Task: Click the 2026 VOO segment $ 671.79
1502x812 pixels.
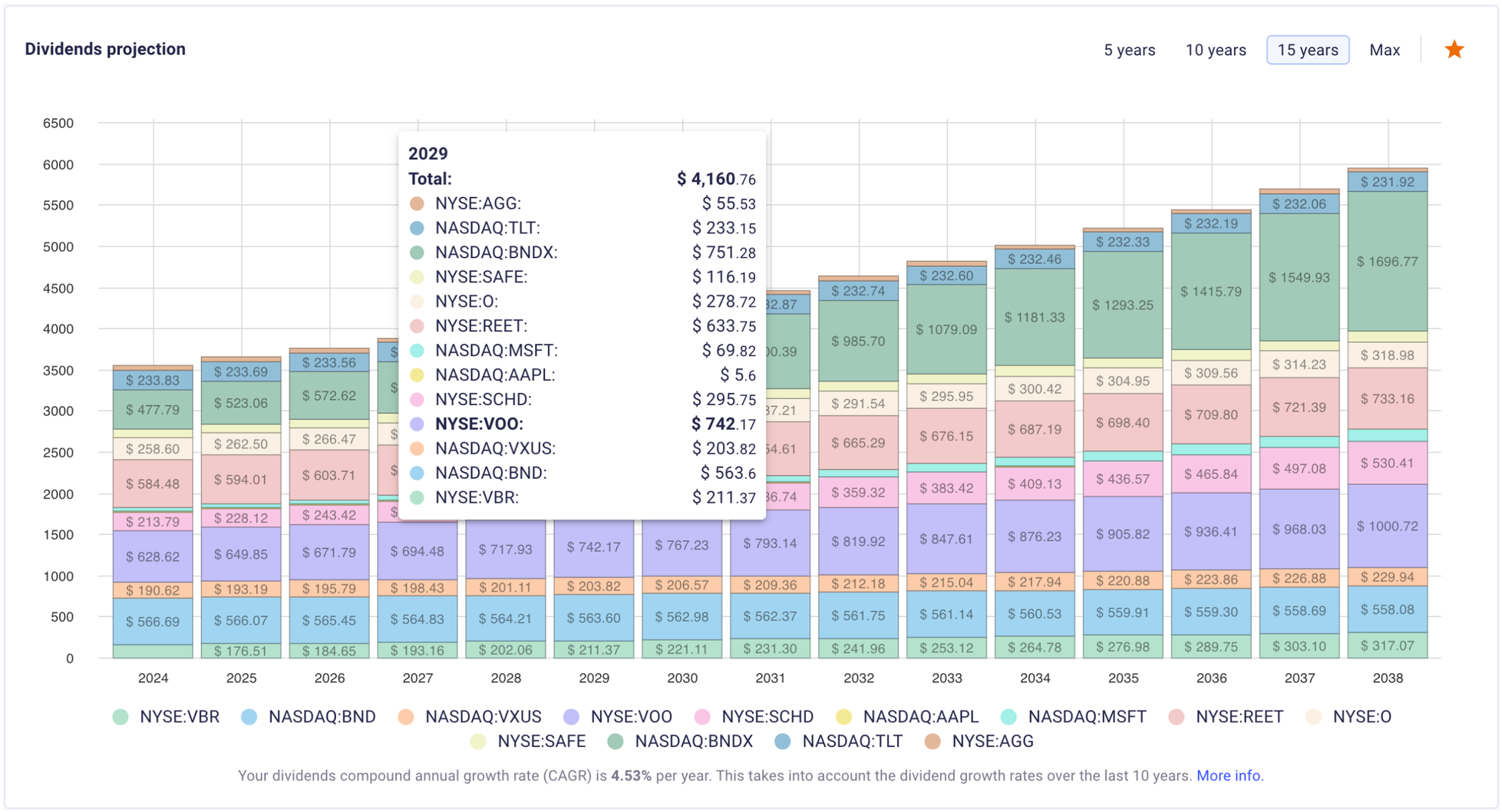Action: point(329,552)
